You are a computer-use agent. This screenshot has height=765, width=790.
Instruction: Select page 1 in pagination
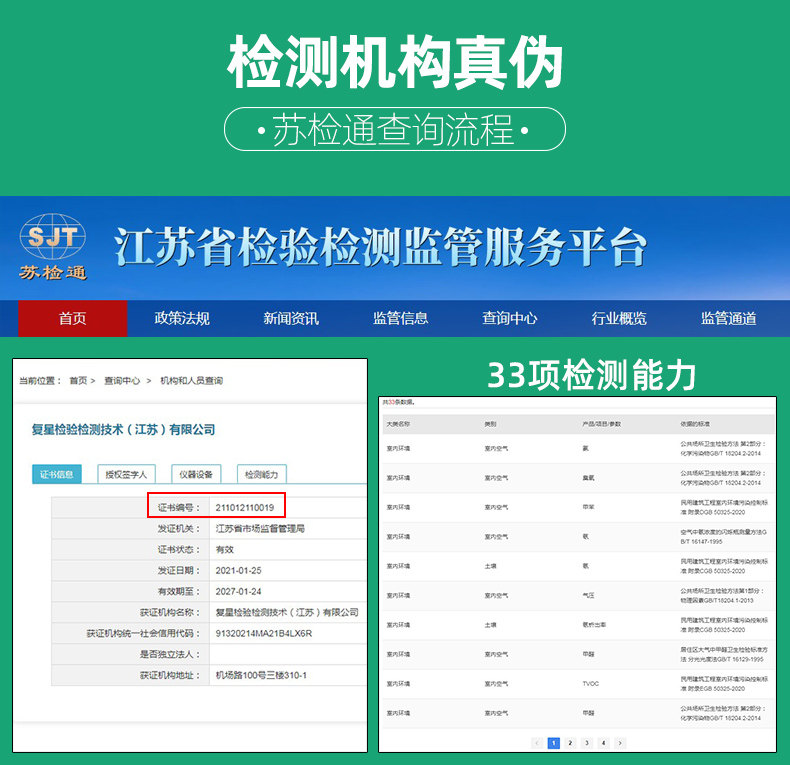pos(554,743)
